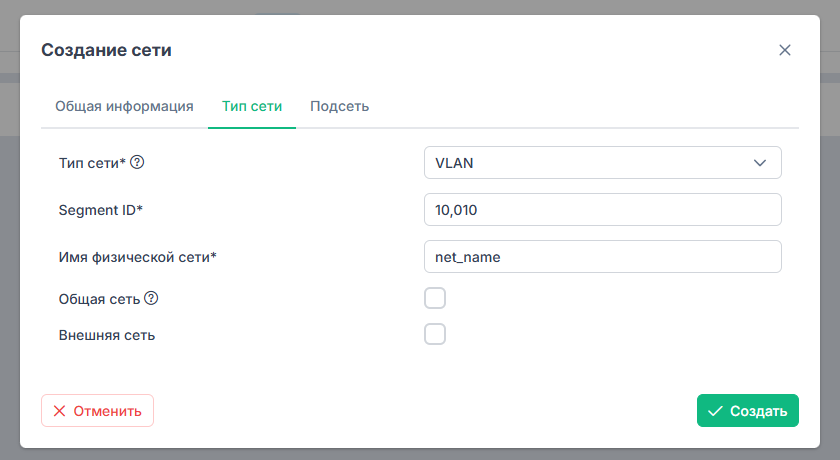Go to the Подсеть tab
The image size is (840, 460).
(x=340, y=106)
